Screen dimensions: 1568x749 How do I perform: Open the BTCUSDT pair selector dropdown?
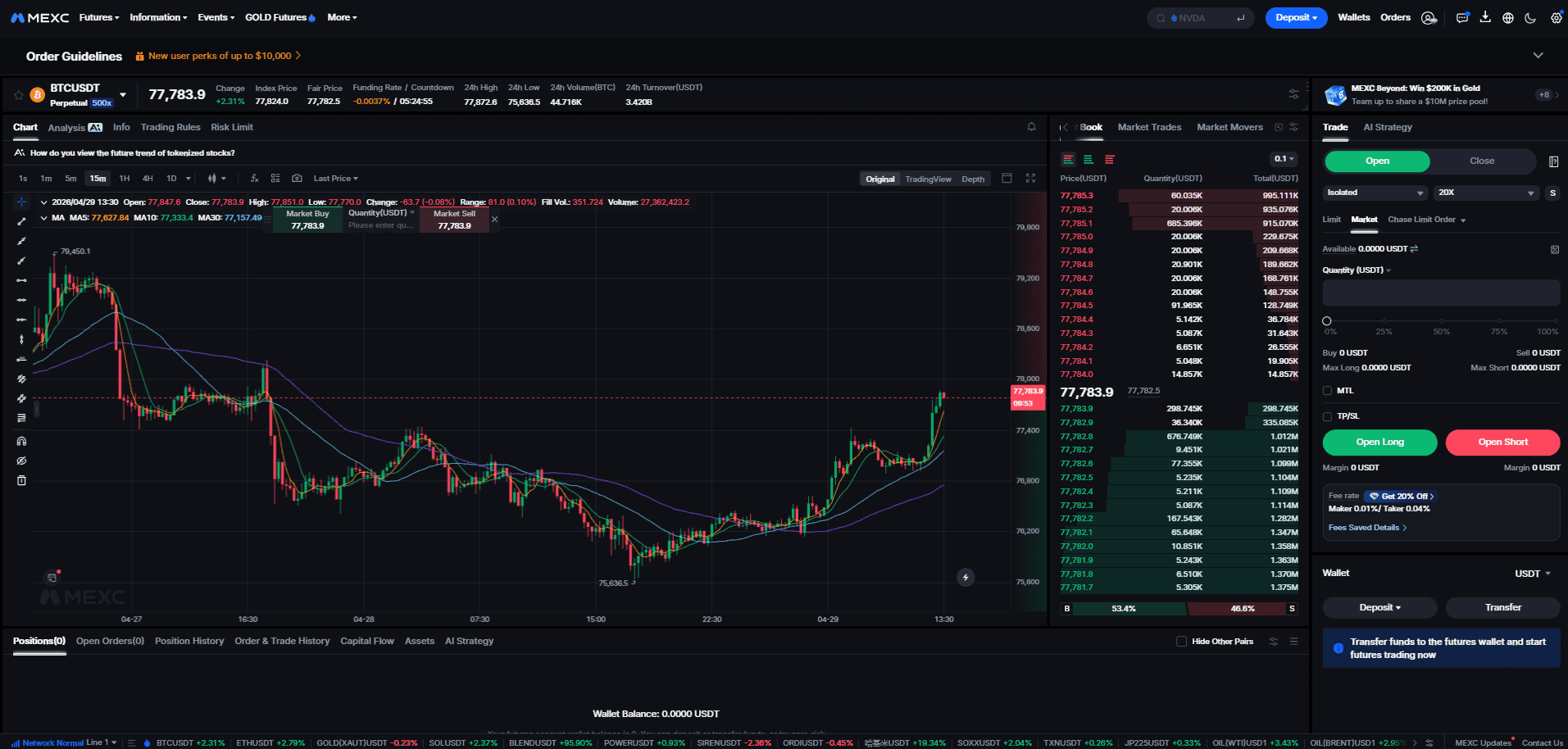(123, 95)
